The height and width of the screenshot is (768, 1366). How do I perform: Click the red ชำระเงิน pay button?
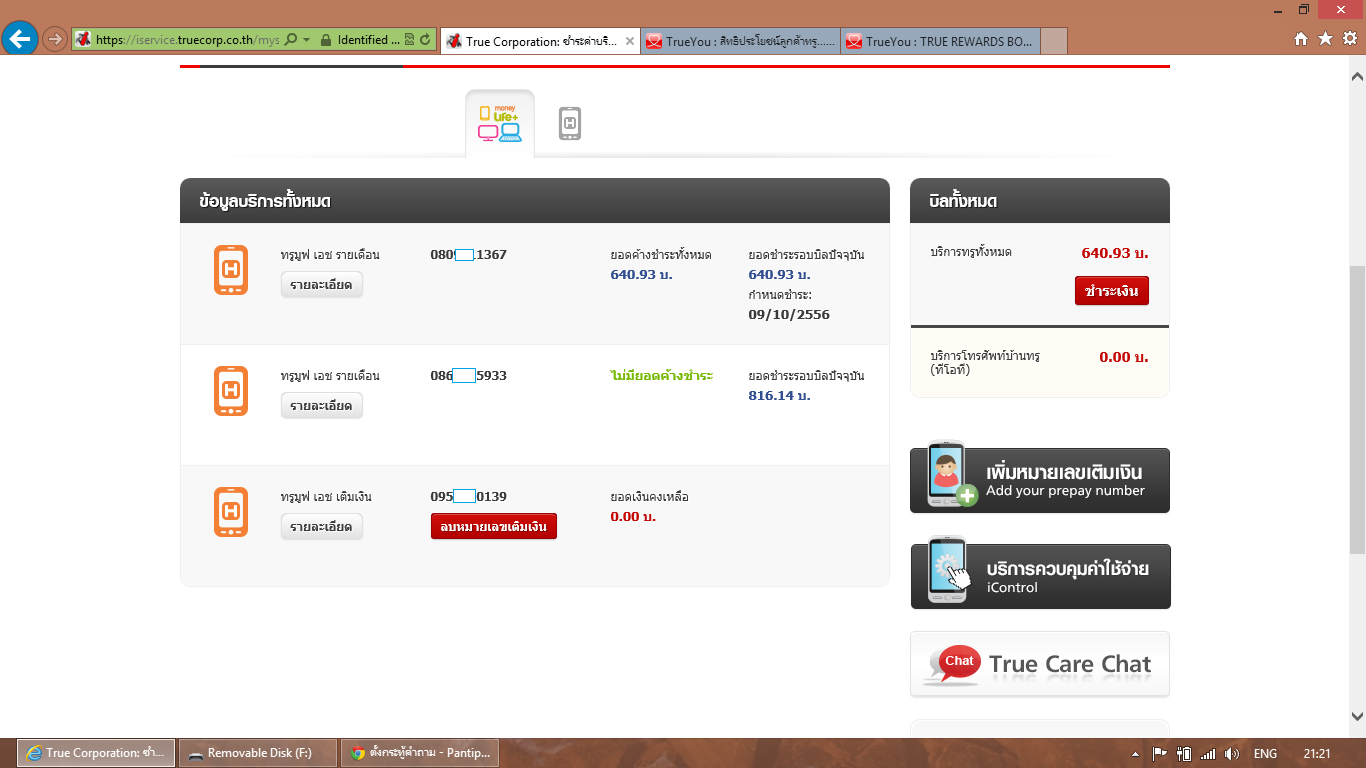pos(1112,291)
